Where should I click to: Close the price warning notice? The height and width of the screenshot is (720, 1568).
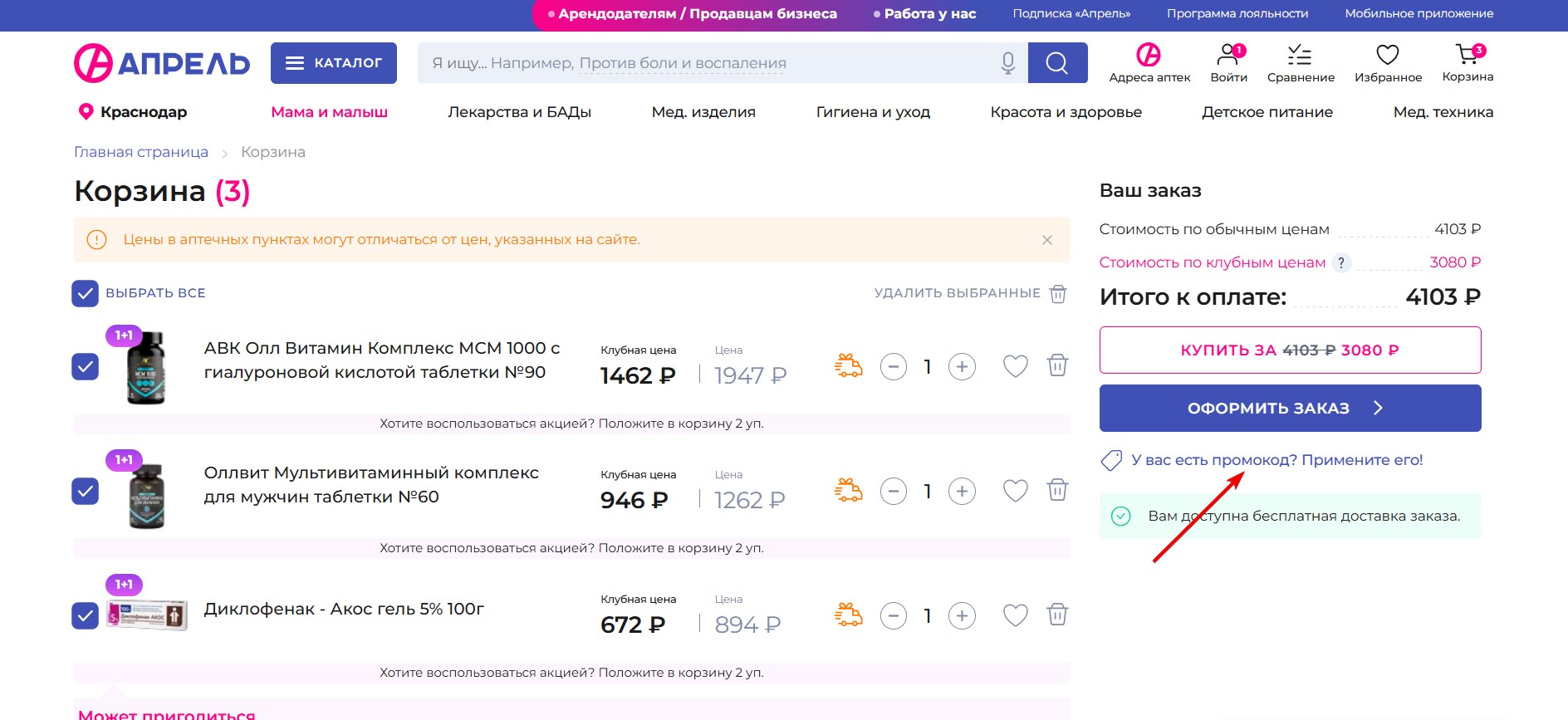[1046, 240]
